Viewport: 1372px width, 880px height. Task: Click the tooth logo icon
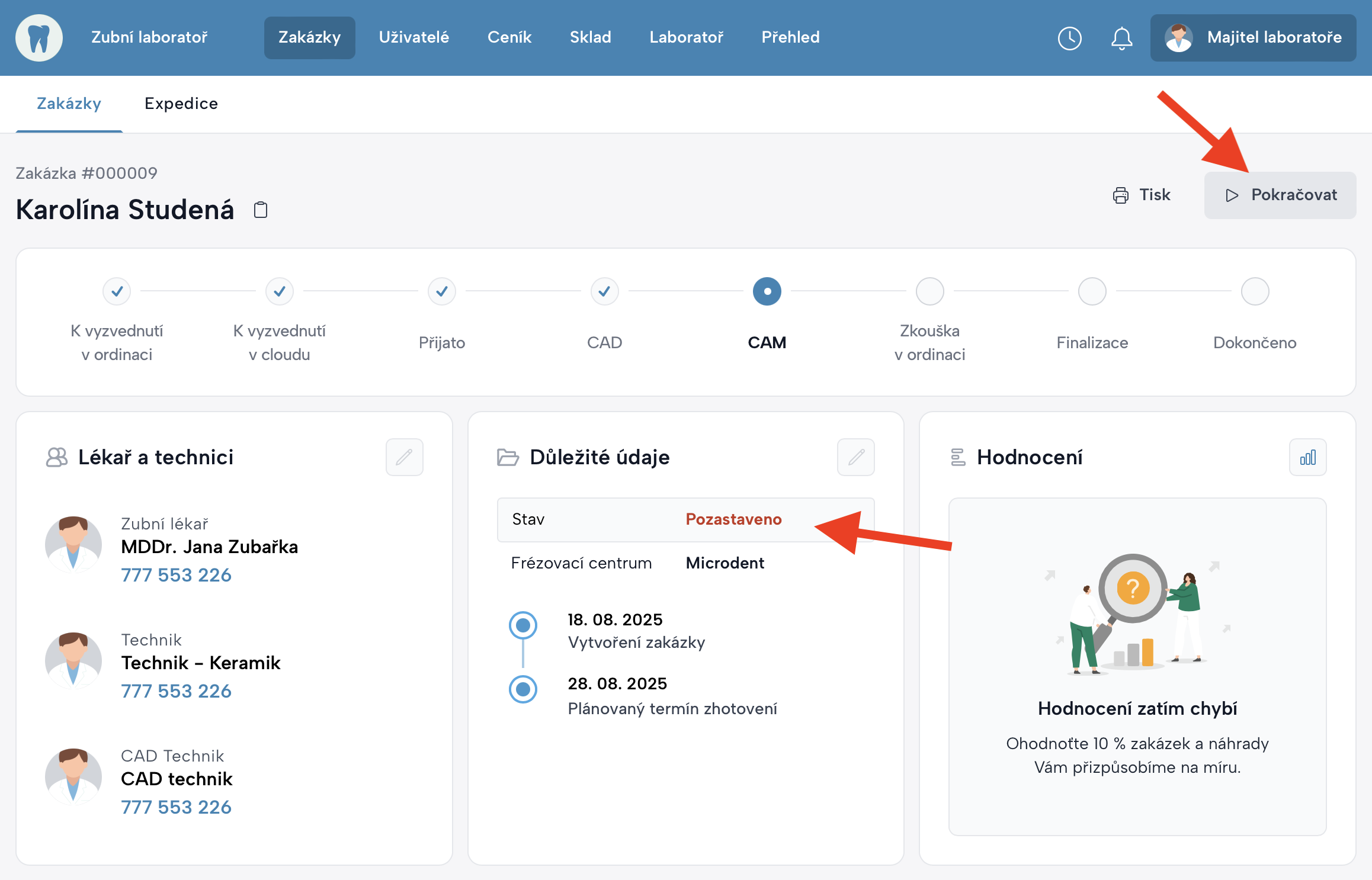coord(39,38)
